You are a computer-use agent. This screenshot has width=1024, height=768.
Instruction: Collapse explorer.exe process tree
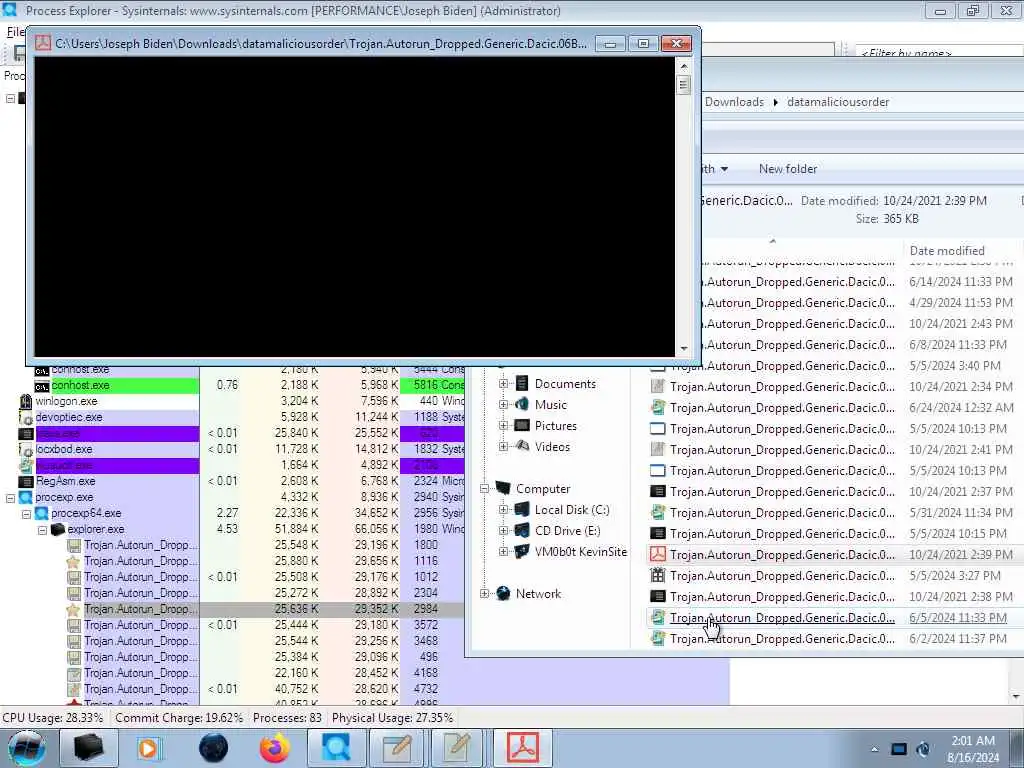[x=42, y=530]
